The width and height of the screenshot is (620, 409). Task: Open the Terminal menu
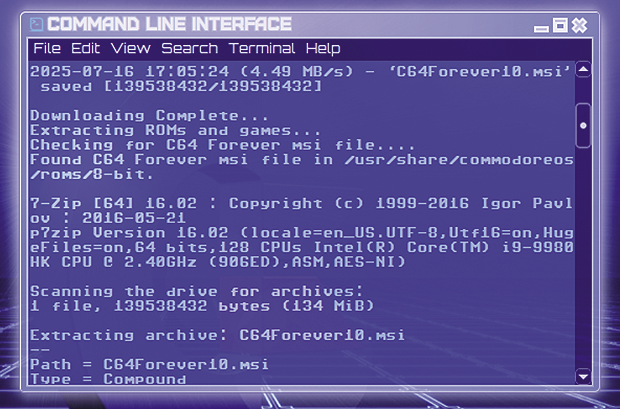point(262,49)
